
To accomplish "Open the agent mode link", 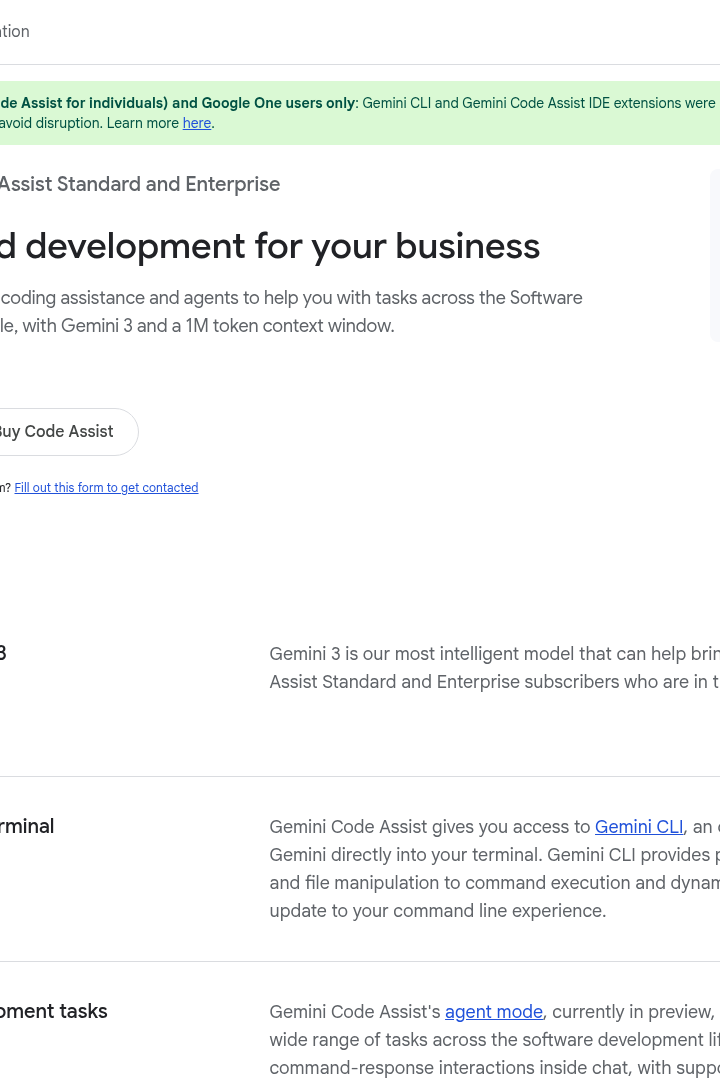I will 493,1012.
